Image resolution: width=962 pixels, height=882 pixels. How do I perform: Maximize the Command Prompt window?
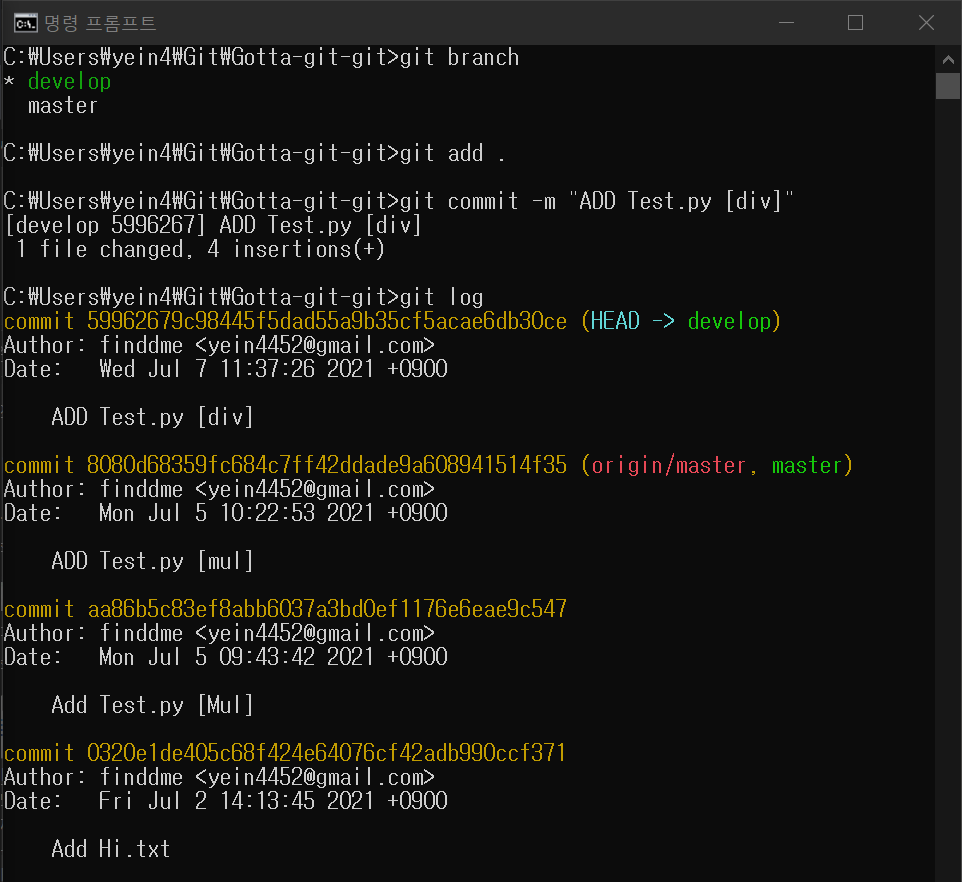coord(855,23)
